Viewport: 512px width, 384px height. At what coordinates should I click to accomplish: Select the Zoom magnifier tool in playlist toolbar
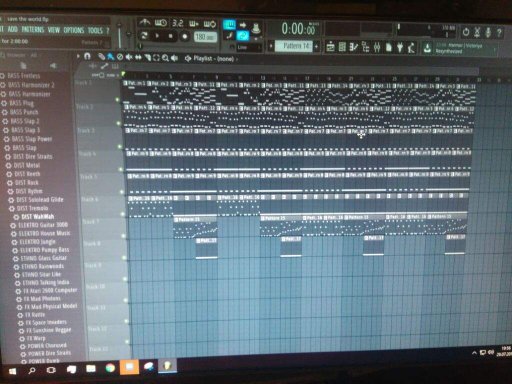(165, 58)
